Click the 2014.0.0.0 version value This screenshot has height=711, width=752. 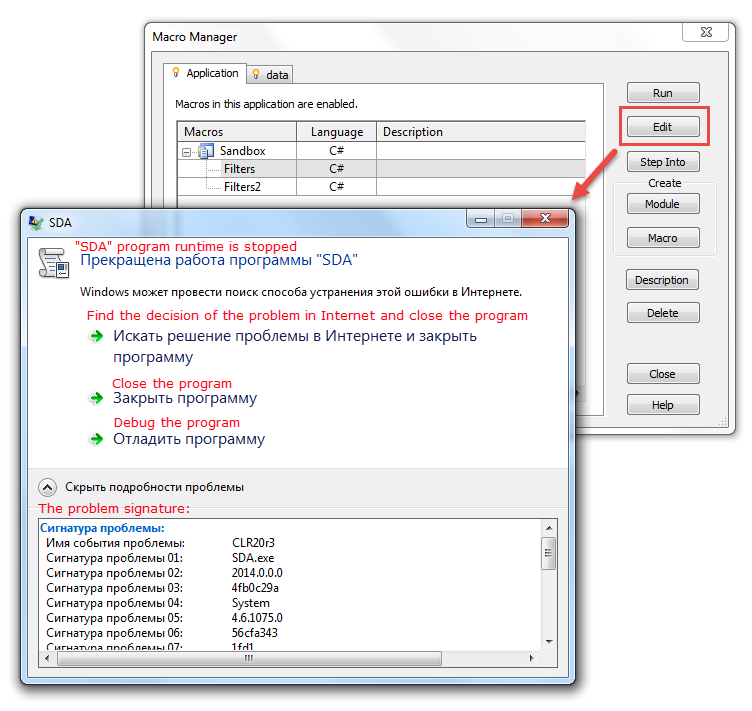tap(257, 573)
